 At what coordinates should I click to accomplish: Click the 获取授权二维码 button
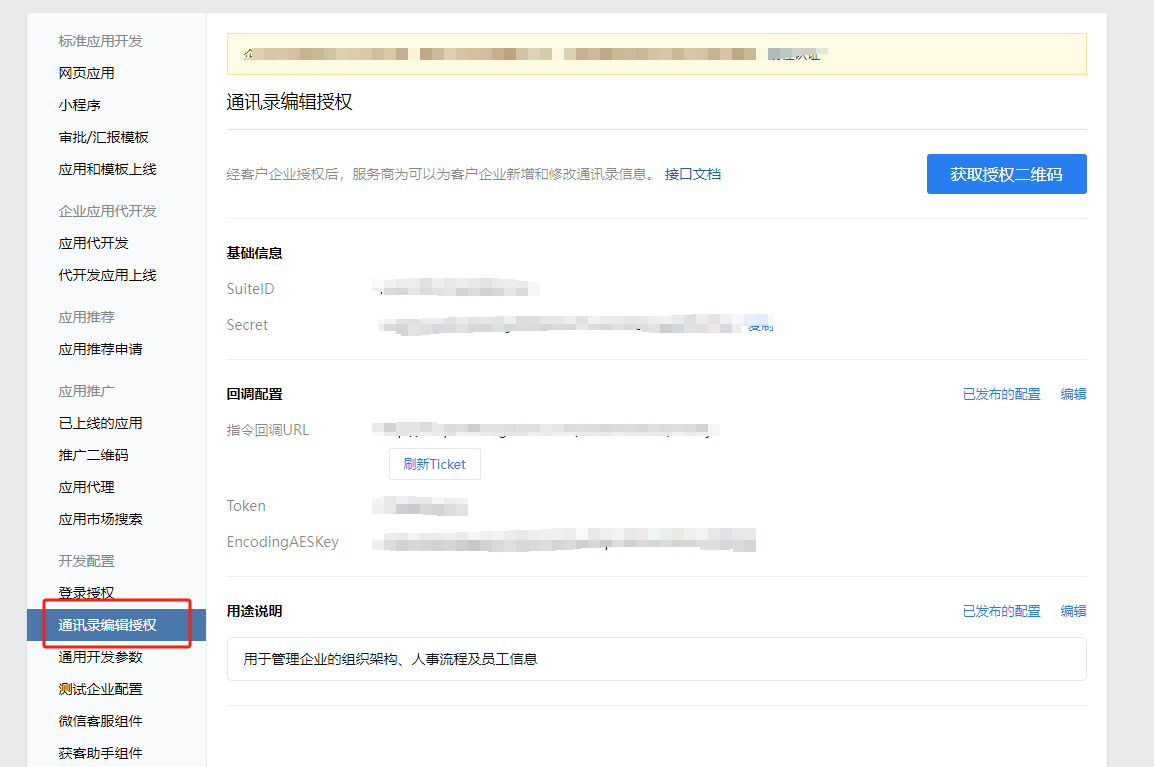click(1006, 174)
